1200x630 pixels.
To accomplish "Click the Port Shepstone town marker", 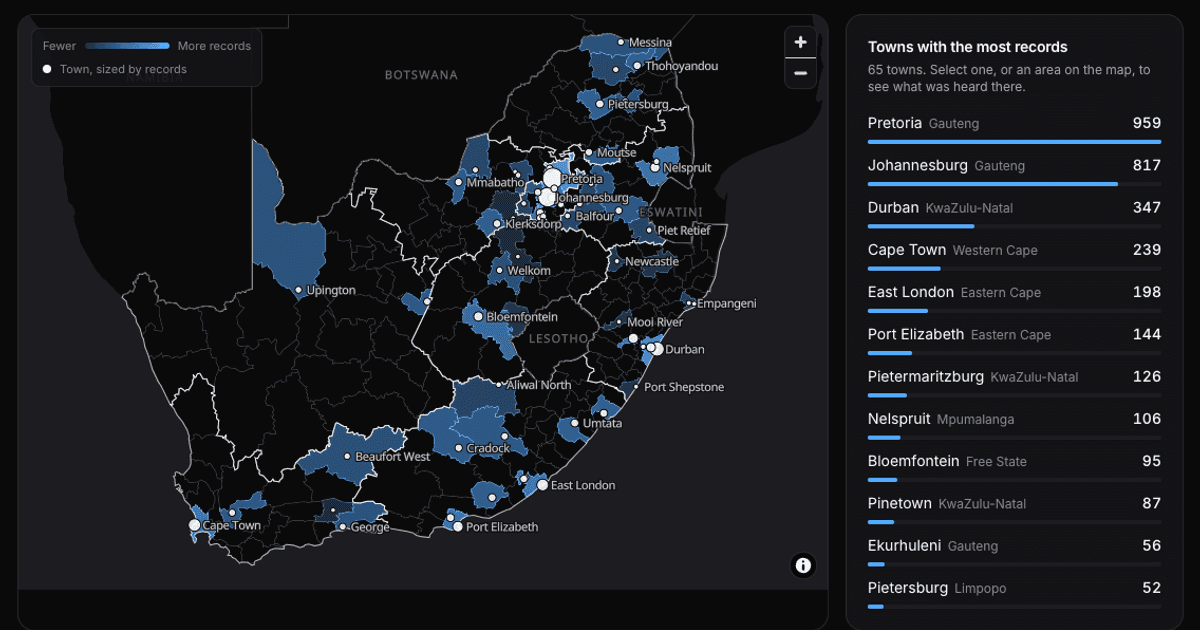I will coord(636,387).
